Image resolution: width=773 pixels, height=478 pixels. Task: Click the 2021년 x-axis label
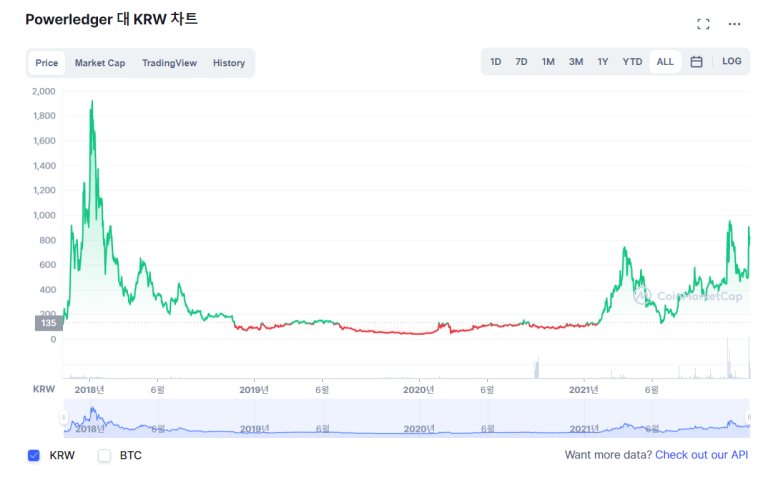pos(584,390)
